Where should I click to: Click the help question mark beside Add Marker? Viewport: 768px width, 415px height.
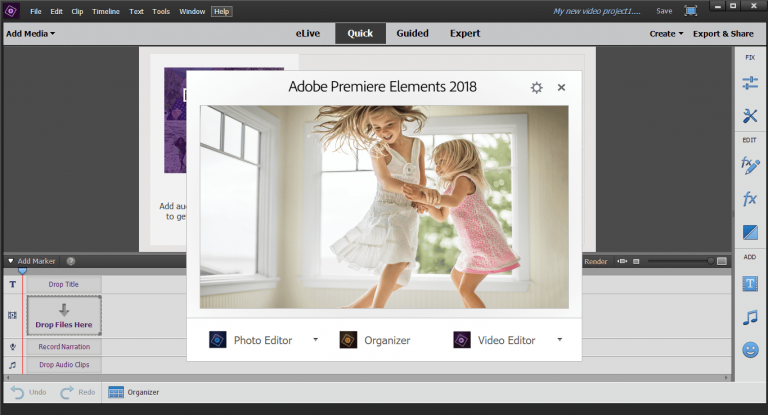tap(71, 261)
